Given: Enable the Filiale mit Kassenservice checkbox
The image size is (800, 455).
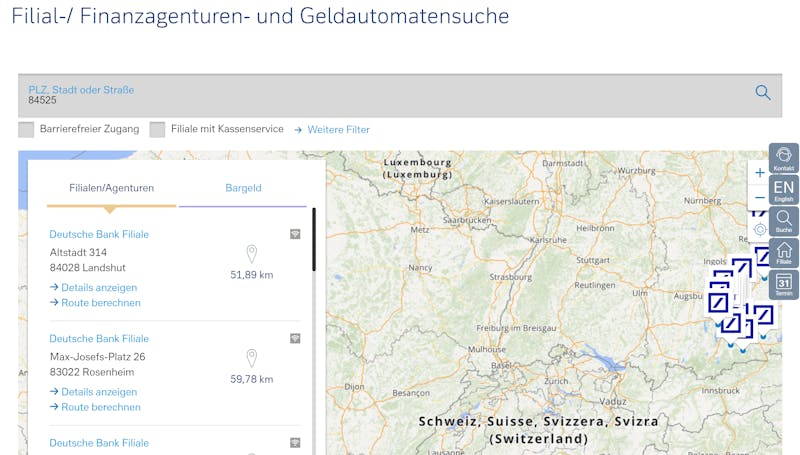Looking at the screenshot, I should click(x=157, y=130).
